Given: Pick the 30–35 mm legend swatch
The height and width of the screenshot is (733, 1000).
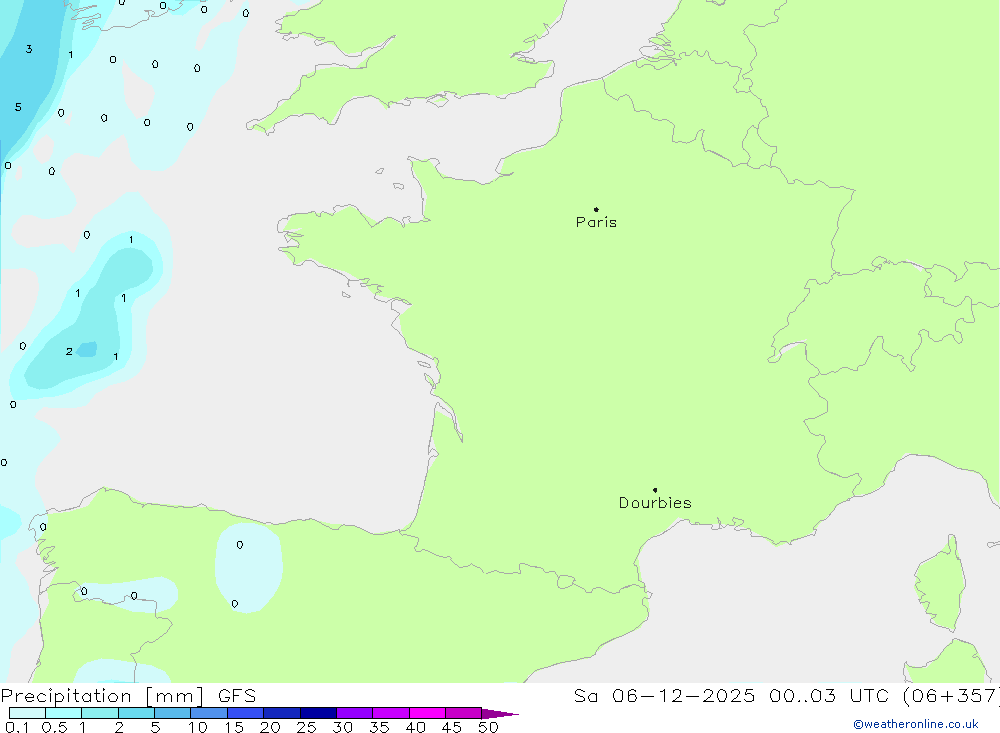Looking at the screenshot, I should [x=355, y=713].
